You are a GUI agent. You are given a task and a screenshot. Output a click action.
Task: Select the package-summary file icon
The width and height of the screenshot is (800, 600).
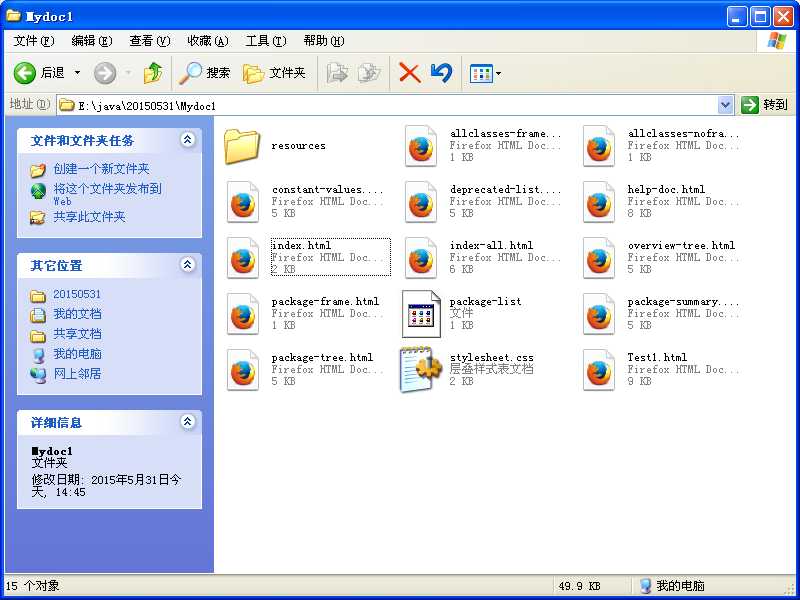coord(598,314)
